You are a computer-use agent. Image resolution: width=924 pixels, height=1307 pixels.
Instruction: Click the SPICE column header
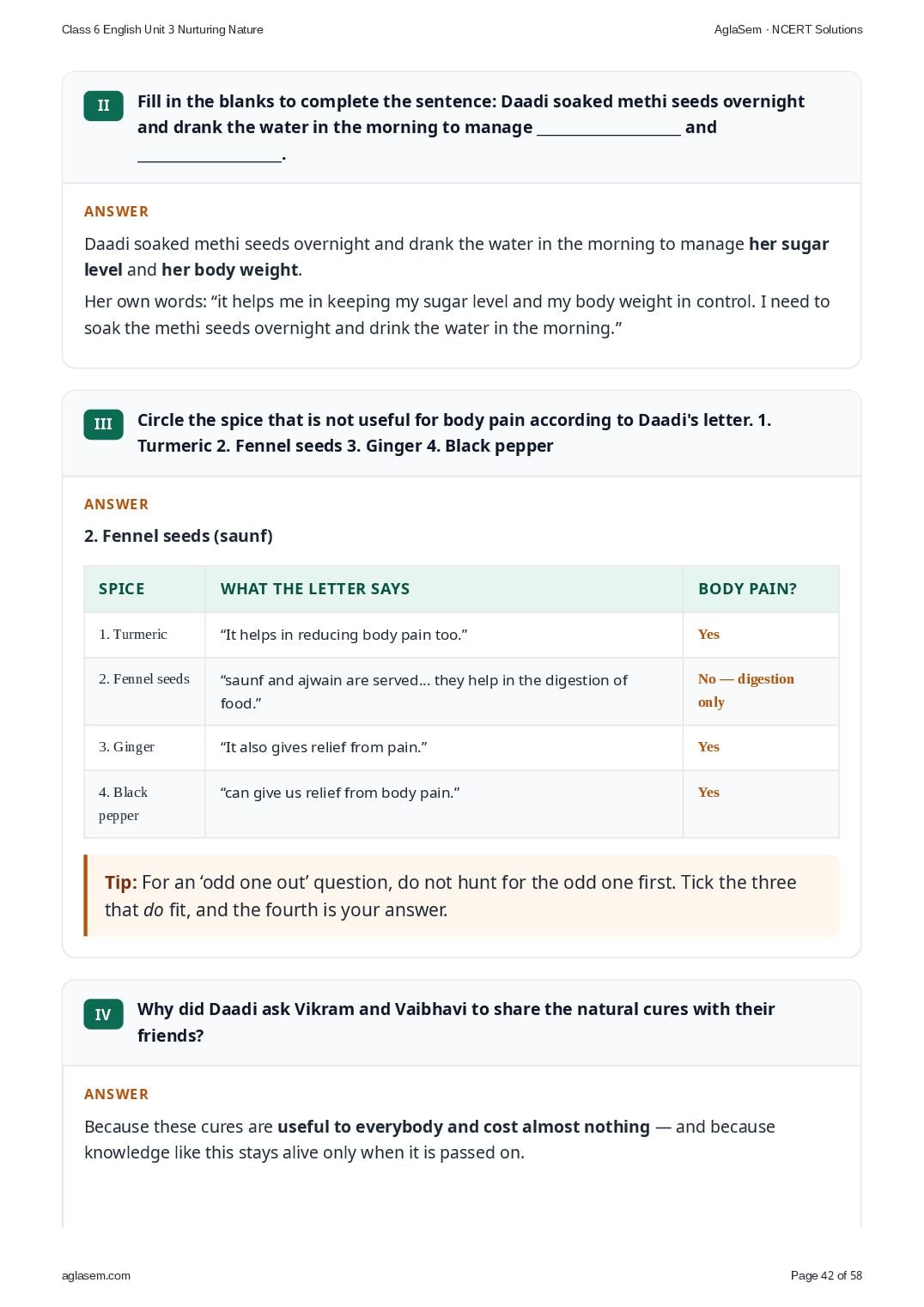[144, 589]
